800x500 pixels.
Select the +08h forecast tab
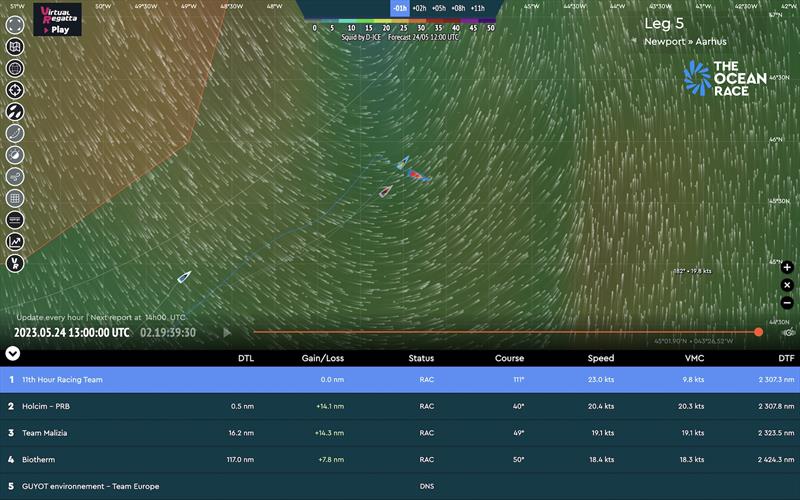(x=458, y=8)
